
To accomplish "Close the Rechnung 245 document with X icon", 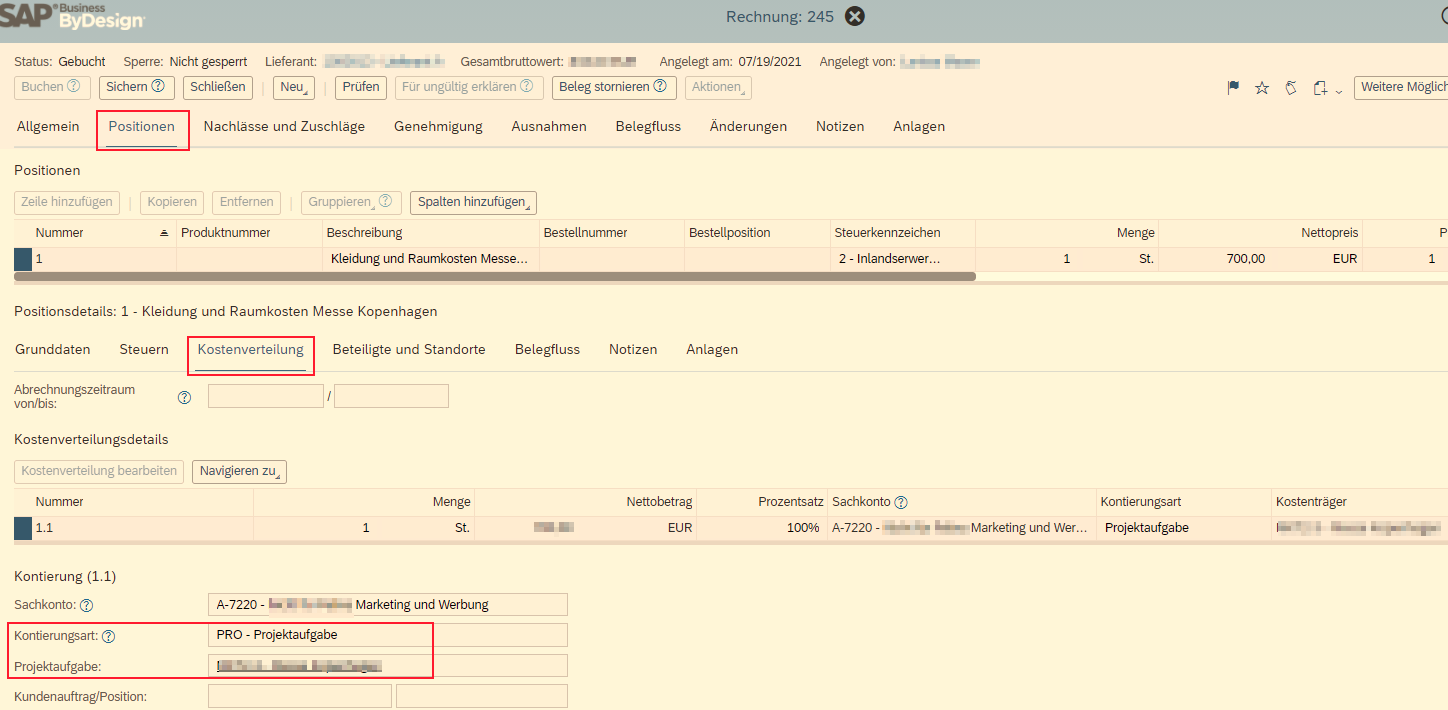I will tap(855, 16).
